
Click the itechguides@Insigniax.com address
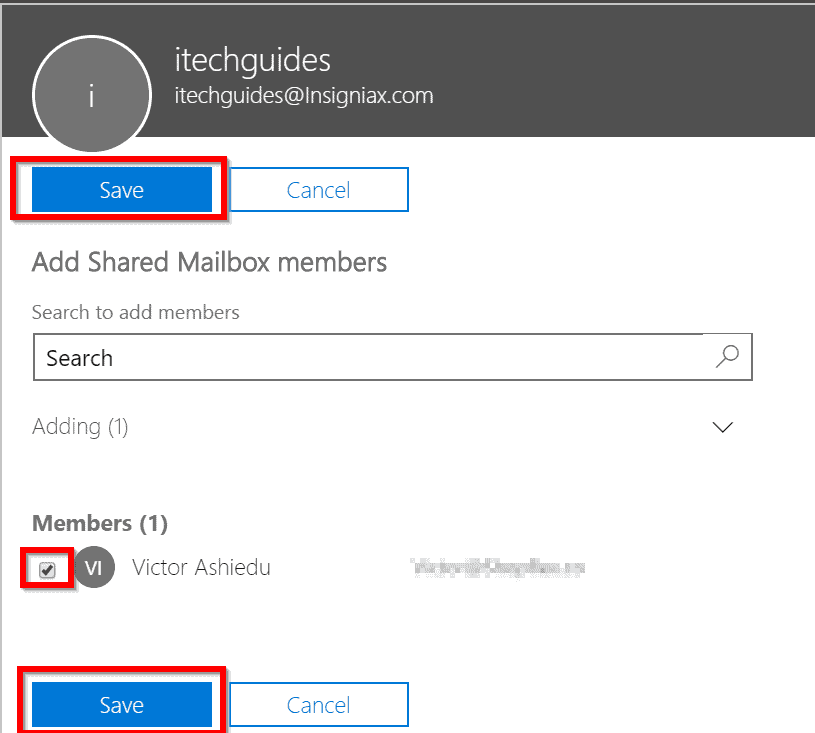[304, 96]
